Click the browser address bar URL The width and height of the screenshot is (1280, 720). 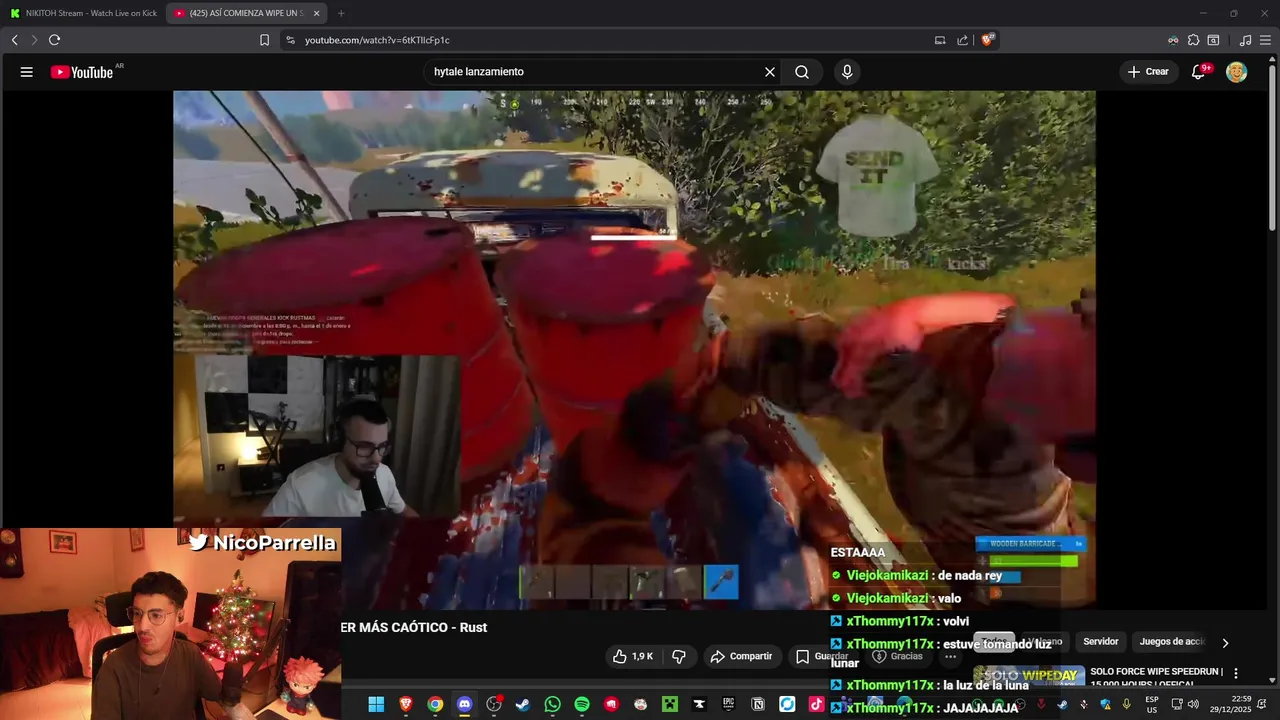[x=377, y=40]
